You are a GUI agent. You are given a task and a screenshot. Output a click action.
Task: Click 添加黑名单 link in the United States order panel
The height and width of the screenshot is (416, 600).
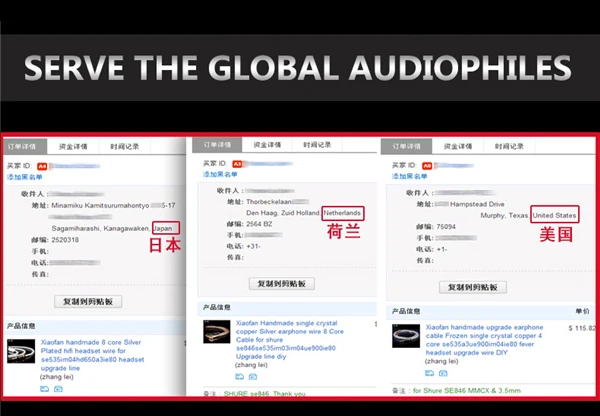click(x=409, y=176)
